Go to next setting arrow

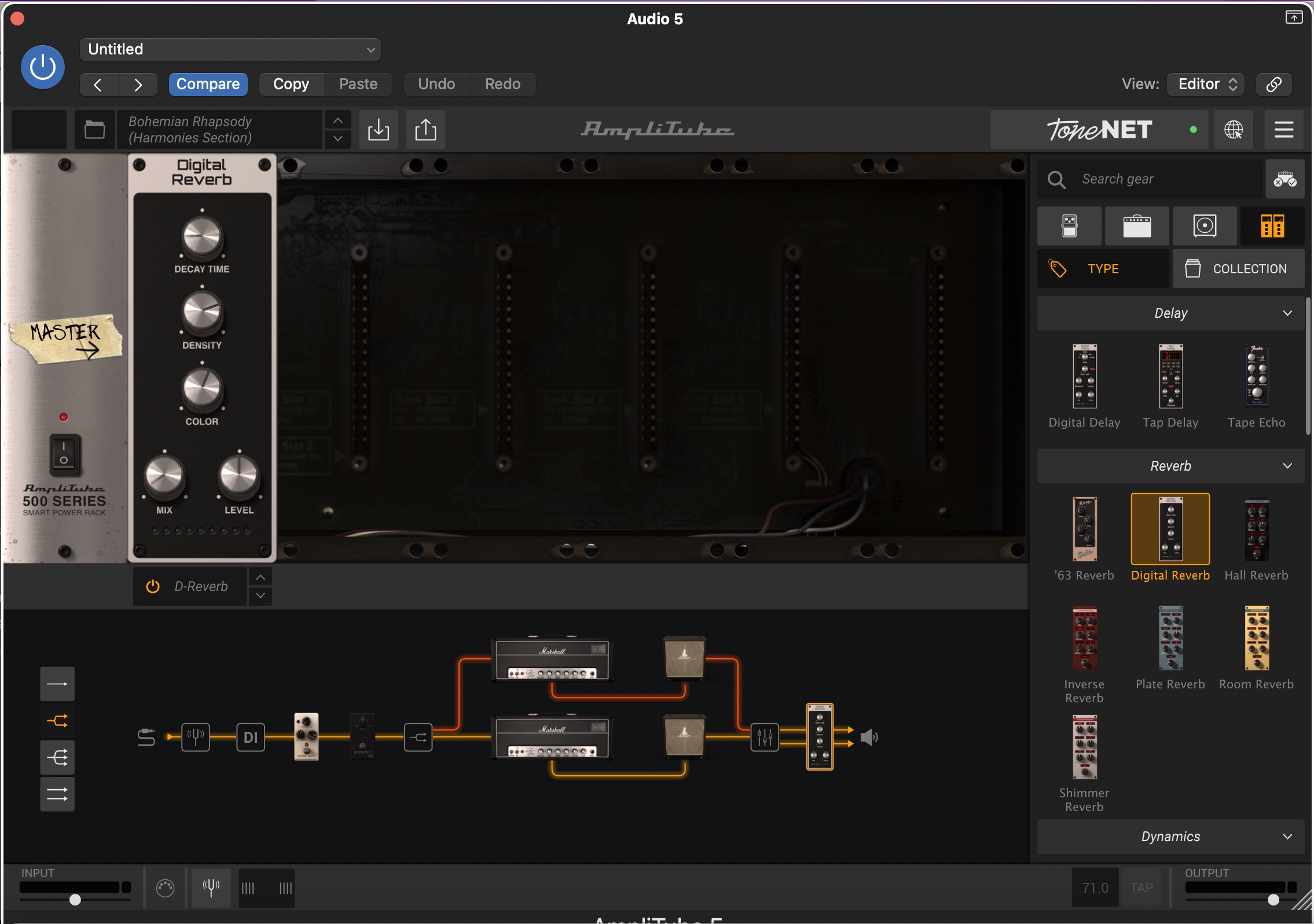click(x=138, y=85)
